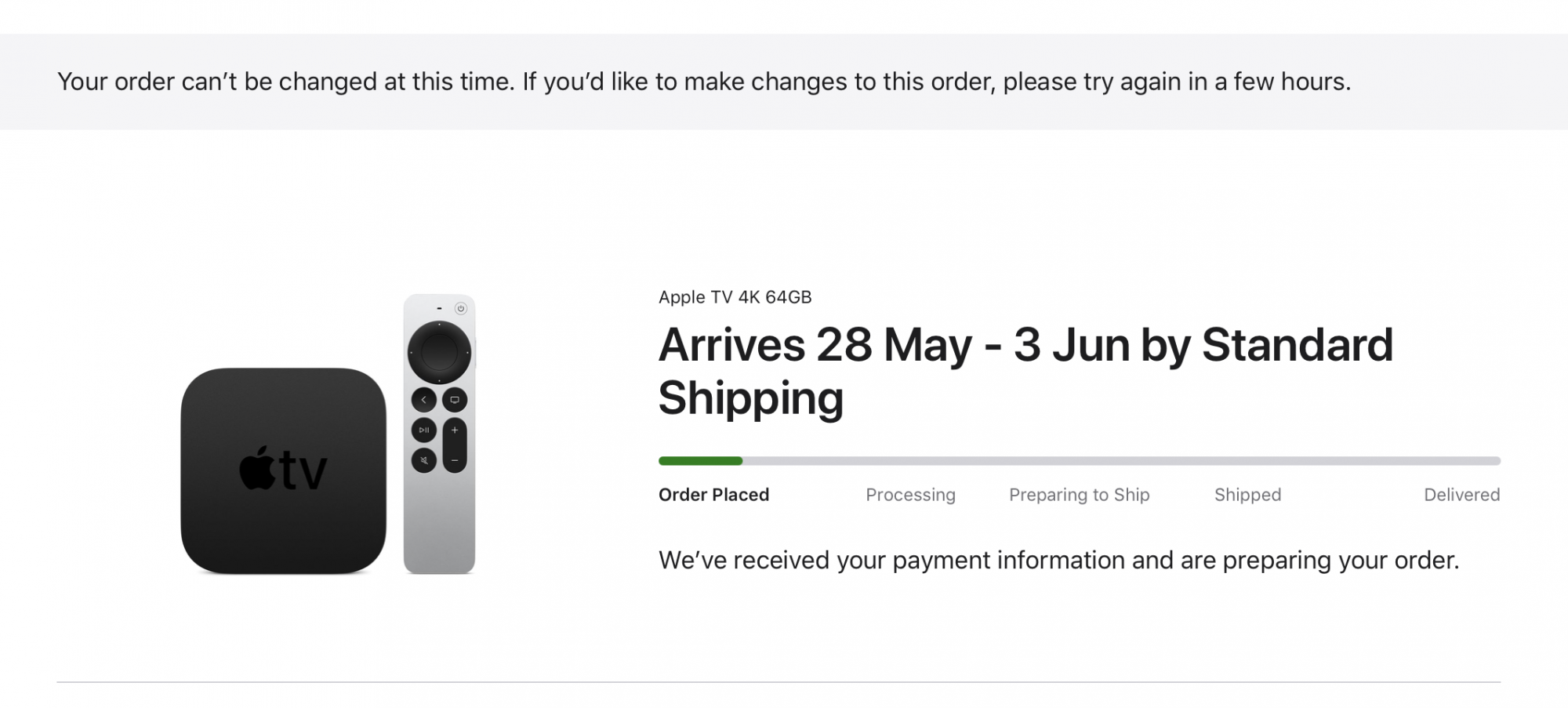The image size is (1568, 708).
Task: Click the Preparing to Ship label
Action: coord(1079,495)
